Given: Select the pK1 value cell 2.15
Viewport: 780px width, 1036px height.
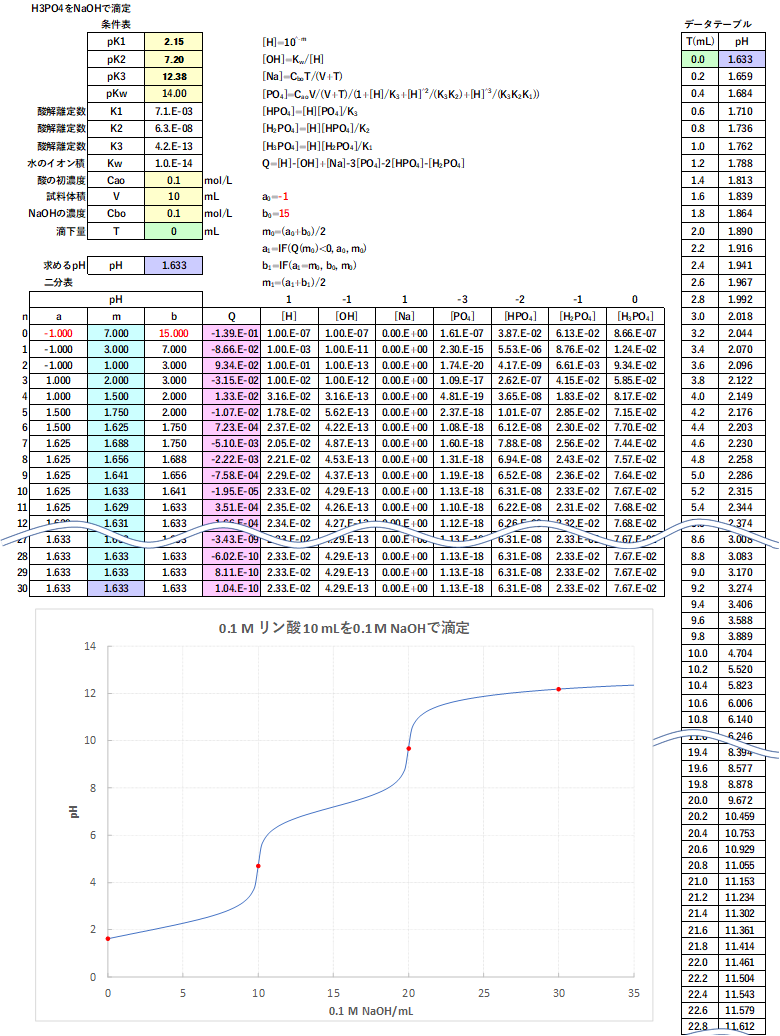Looking at the screenshot, I should (174, 42).
